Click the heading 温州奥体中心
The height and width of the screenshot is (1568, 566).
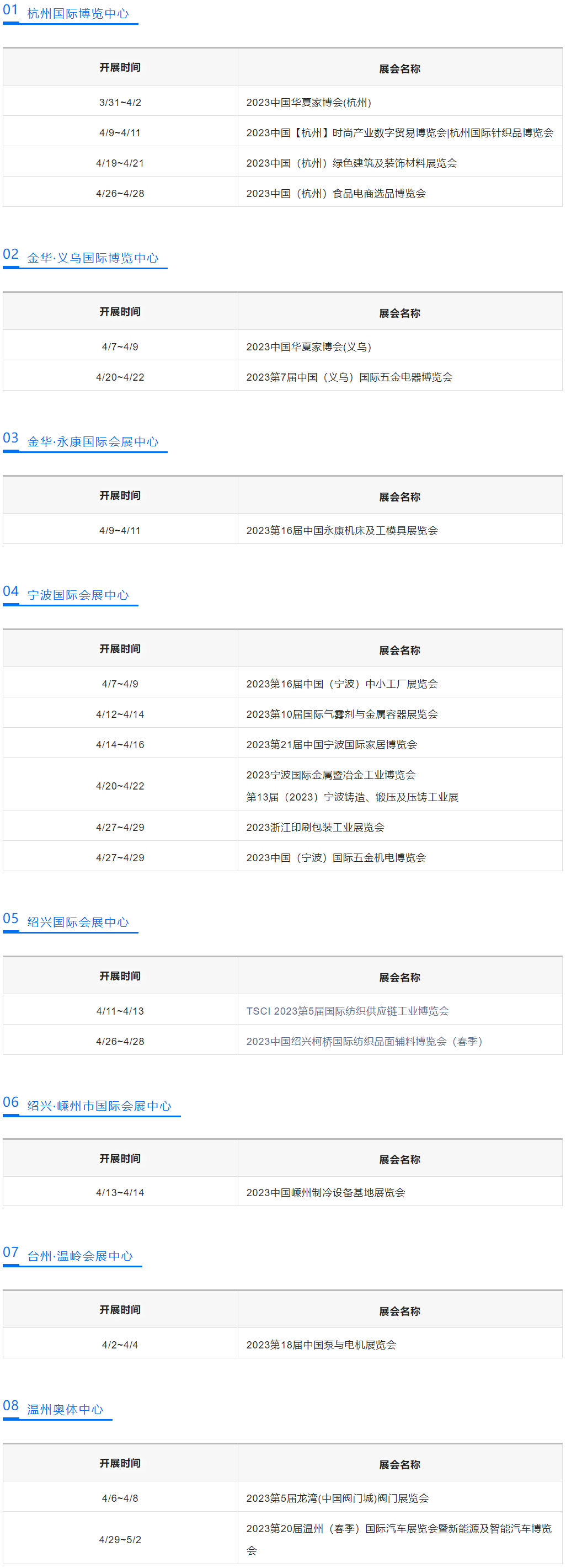click(65, 1409)
